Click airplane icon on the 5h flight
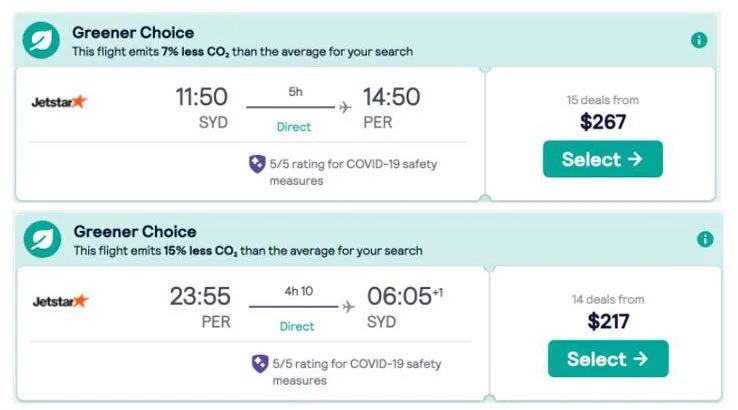Screen dimensions: 738x410 [346, 107]
